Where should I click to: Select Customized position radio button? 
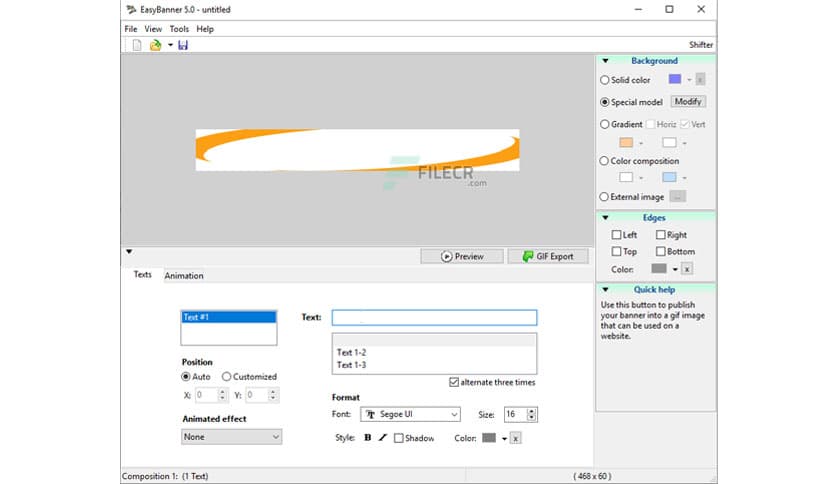[227, 376]
